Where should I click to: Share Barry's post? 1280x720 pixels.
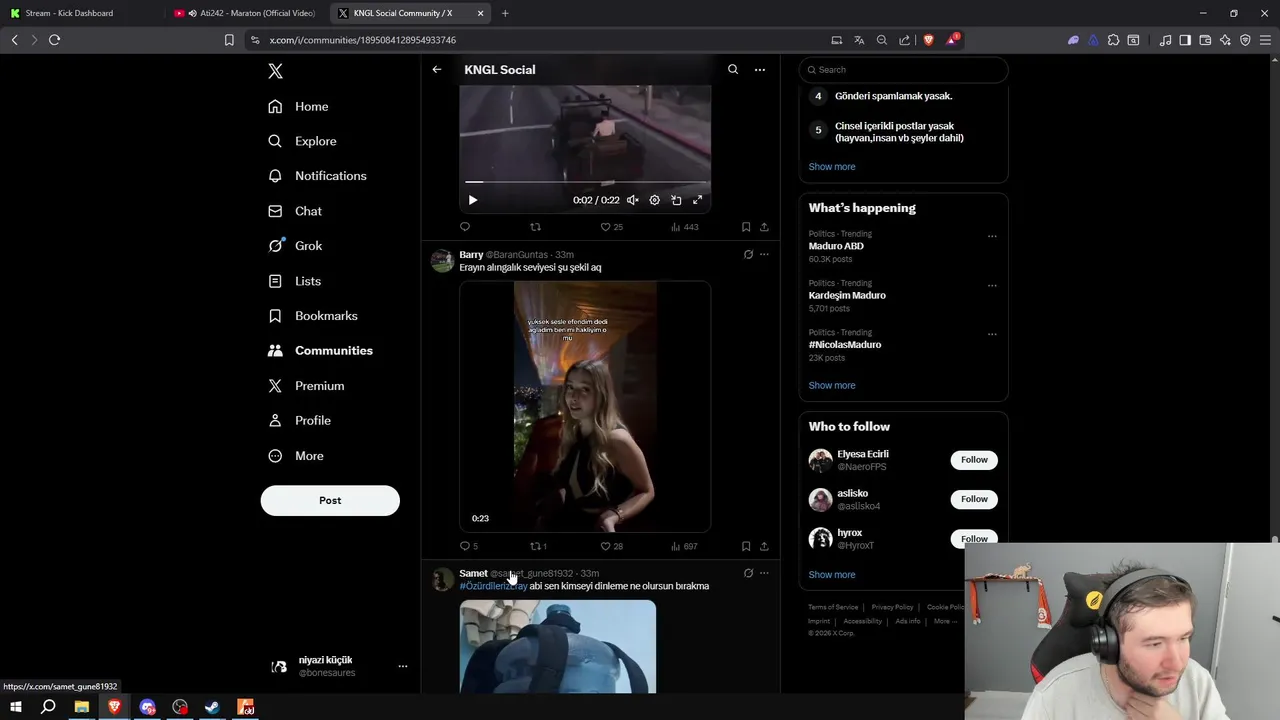[x=764, y=546]
